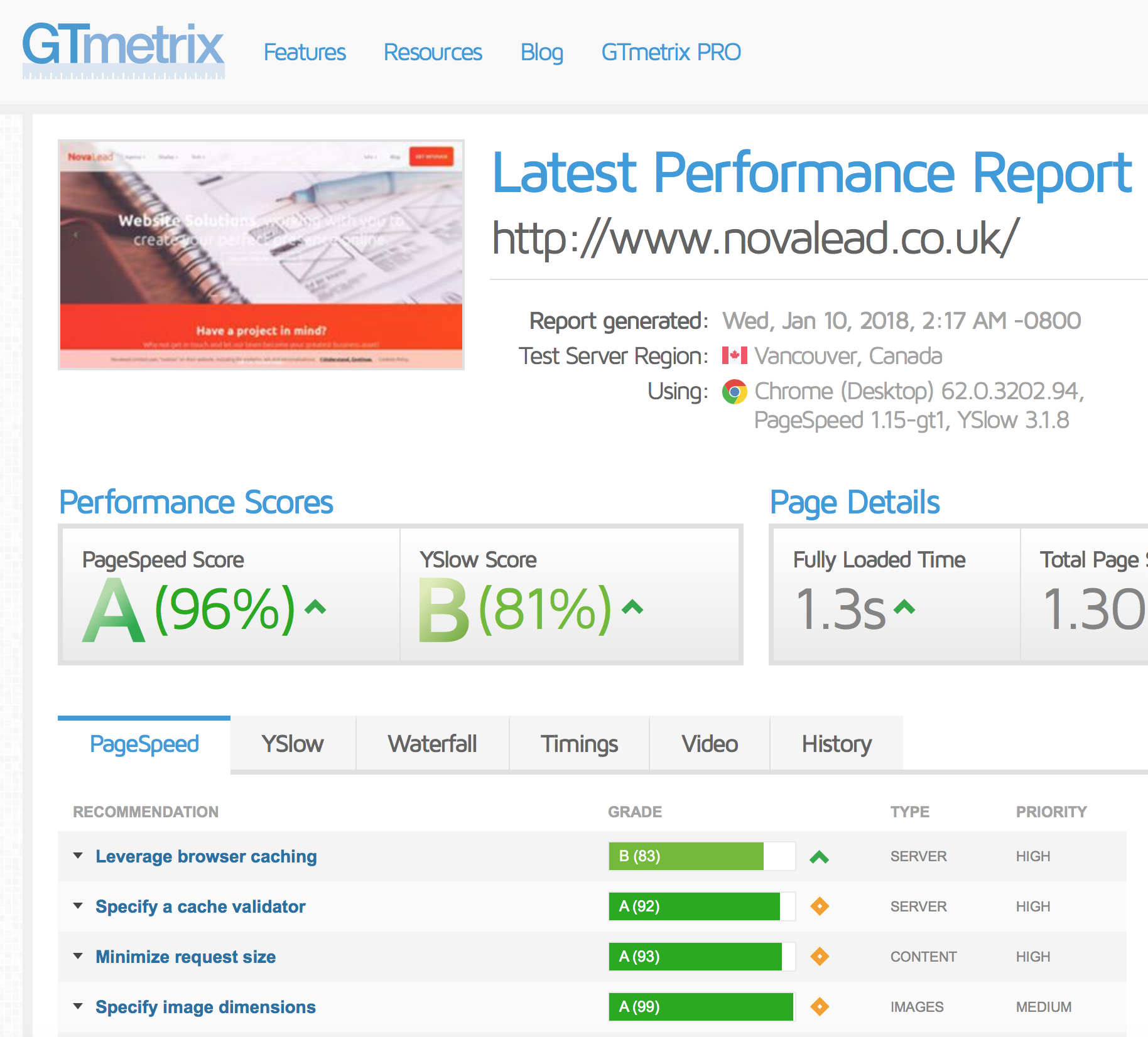Click the A (92) grade bar
Screen dimensions: 1148x1037
tap(702, 906)
